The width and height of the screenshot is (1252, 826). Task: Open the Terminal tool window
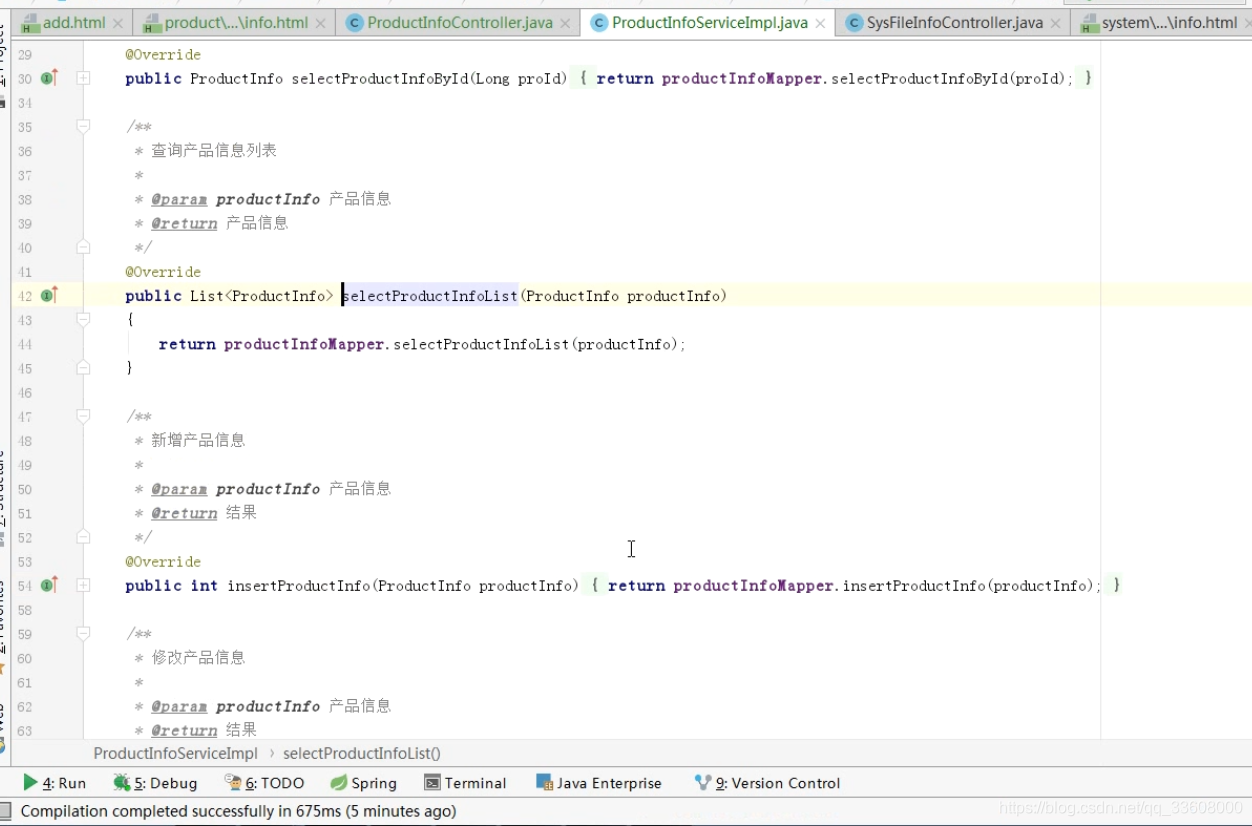[465, 783]
